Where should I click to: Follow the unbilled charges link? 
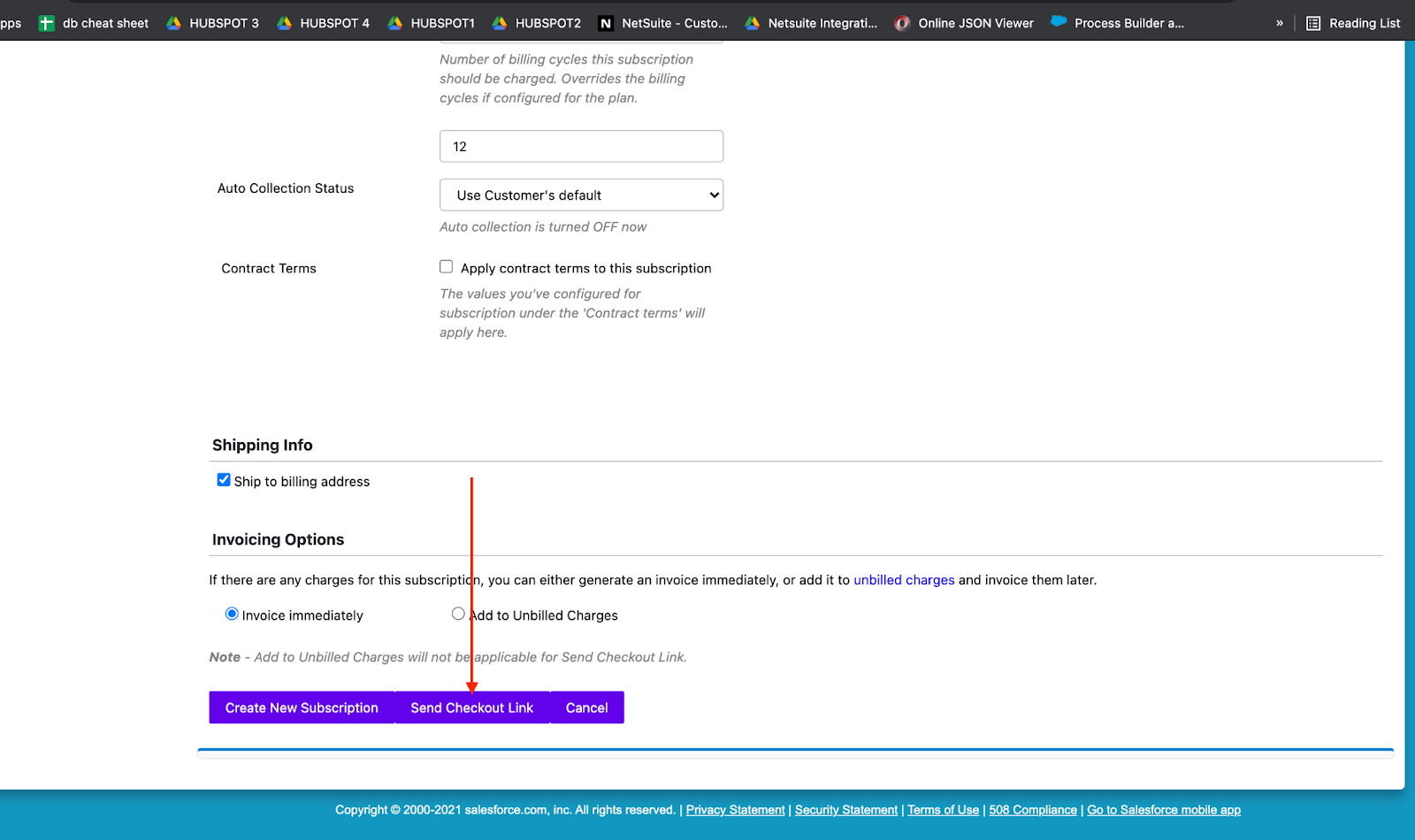point(904,580)
